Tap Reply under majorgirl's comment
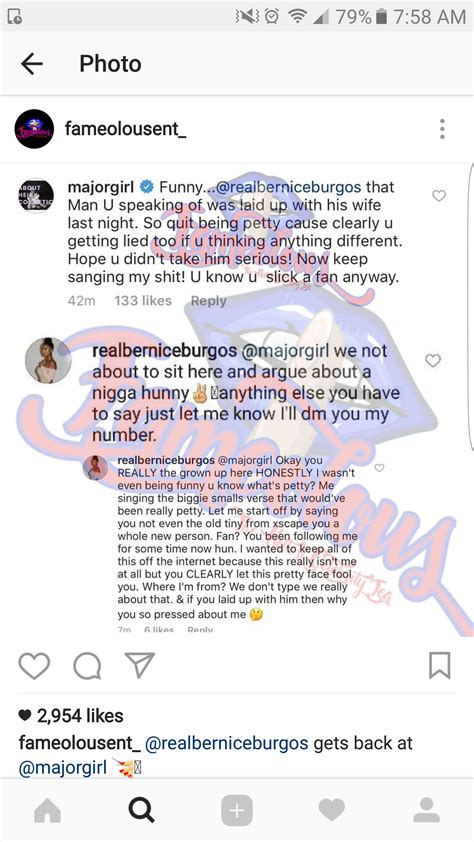Image resolution: width=474 pixels, height=842 pixels. (209, 301)
